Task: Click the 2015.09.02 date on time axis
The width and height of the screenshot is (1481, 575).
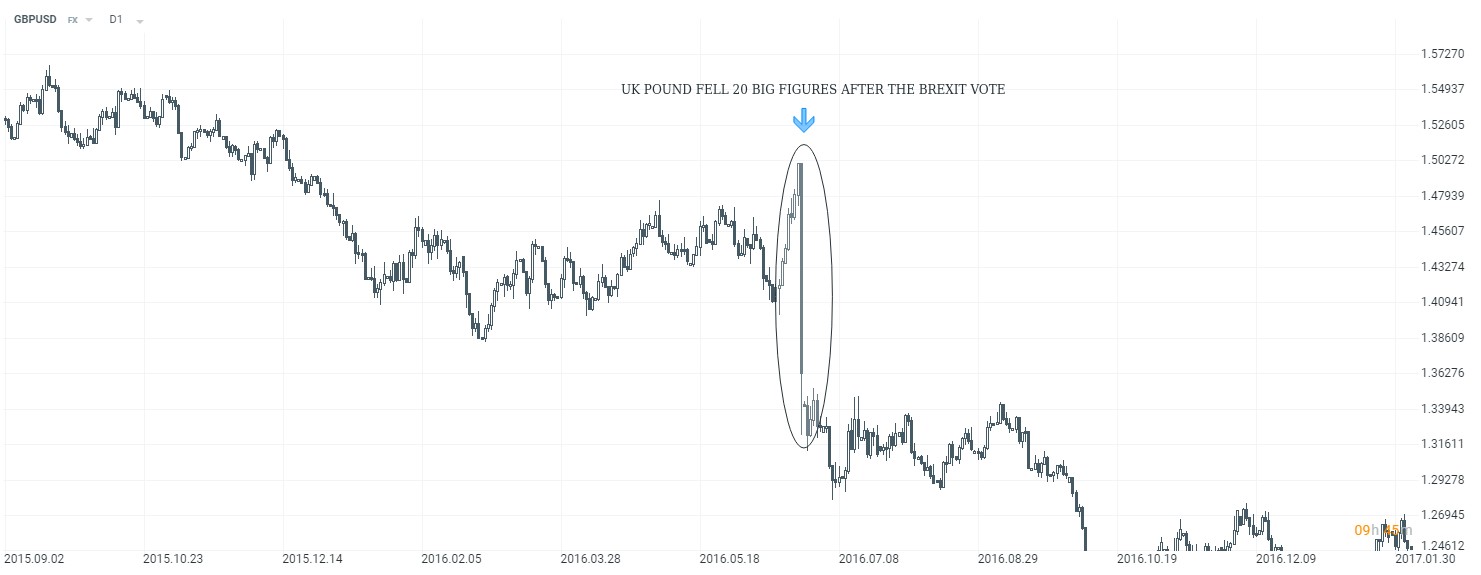Action: 33,559
